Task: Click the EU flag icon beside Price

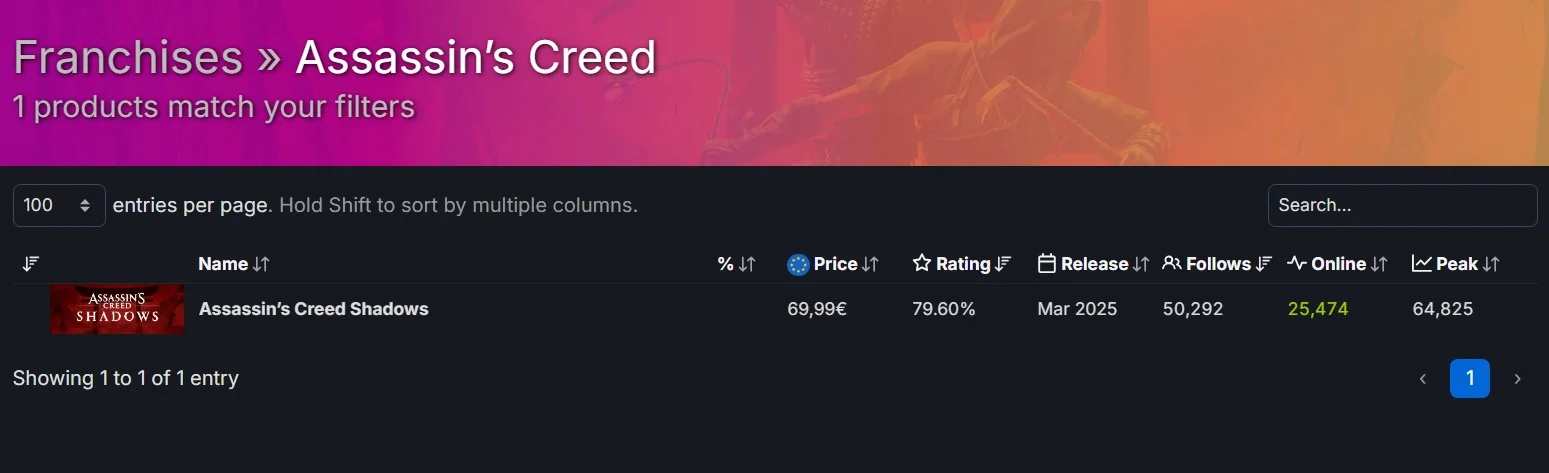Action: (x=798, y=264)
